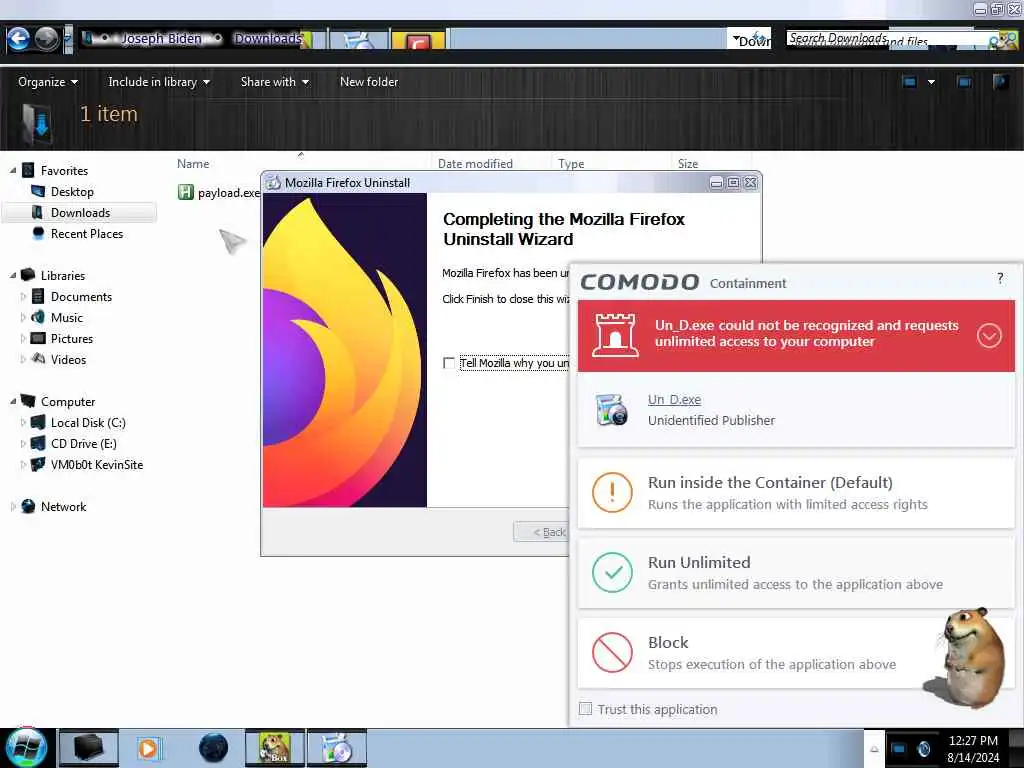Click the Change view icon

910,82
